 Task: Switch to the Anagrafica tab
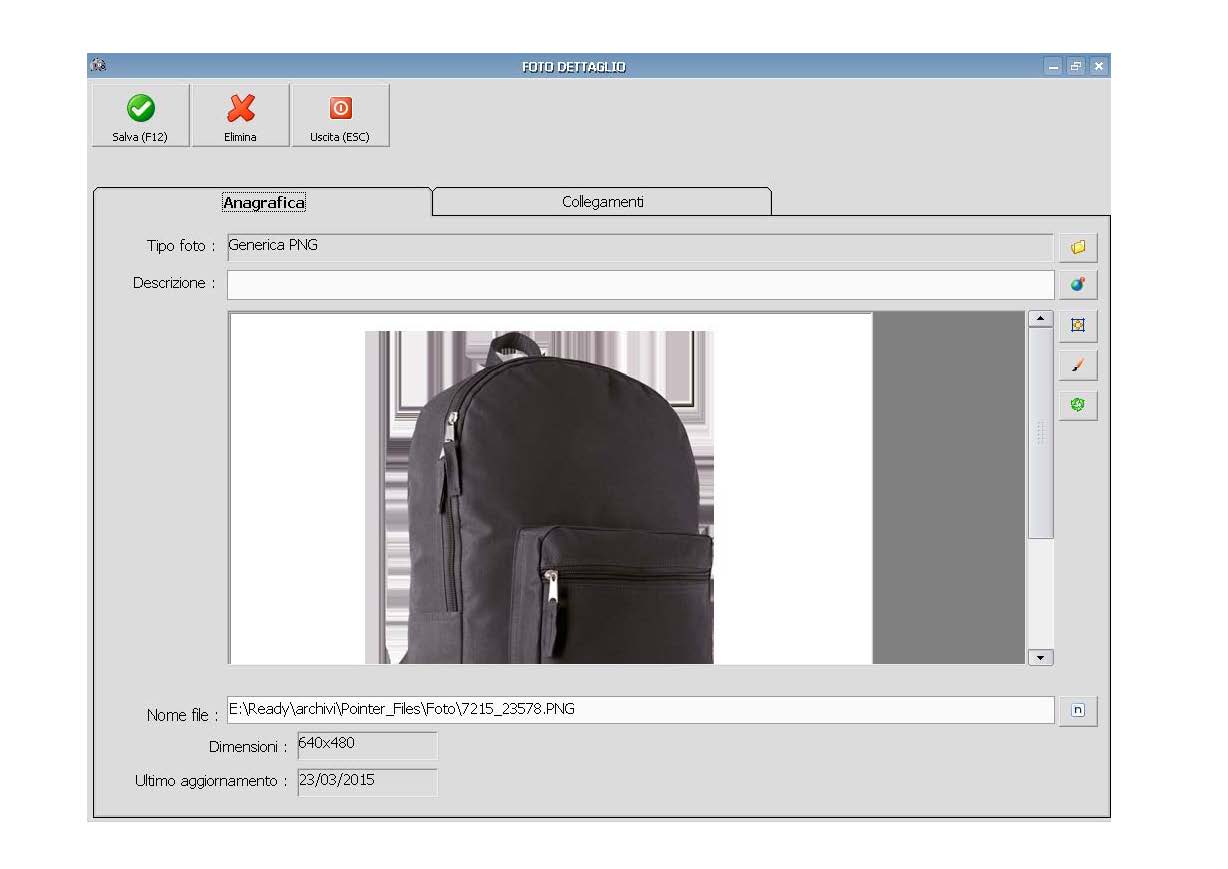tap(263, 202)
